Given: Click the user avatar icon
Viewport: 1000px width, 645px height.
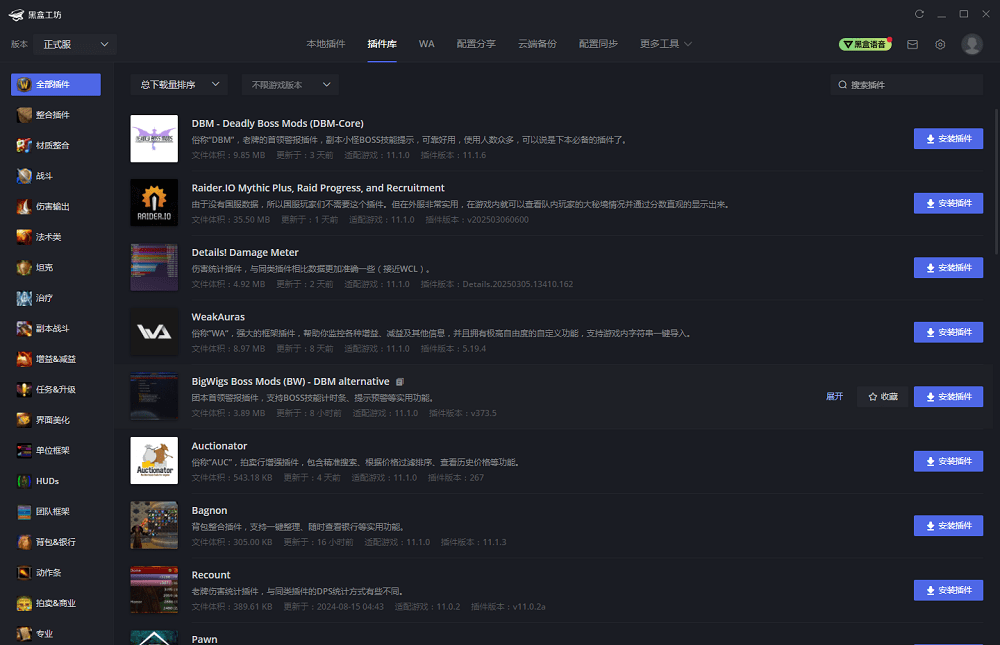Looking at the screenshot, I should 971,44.
